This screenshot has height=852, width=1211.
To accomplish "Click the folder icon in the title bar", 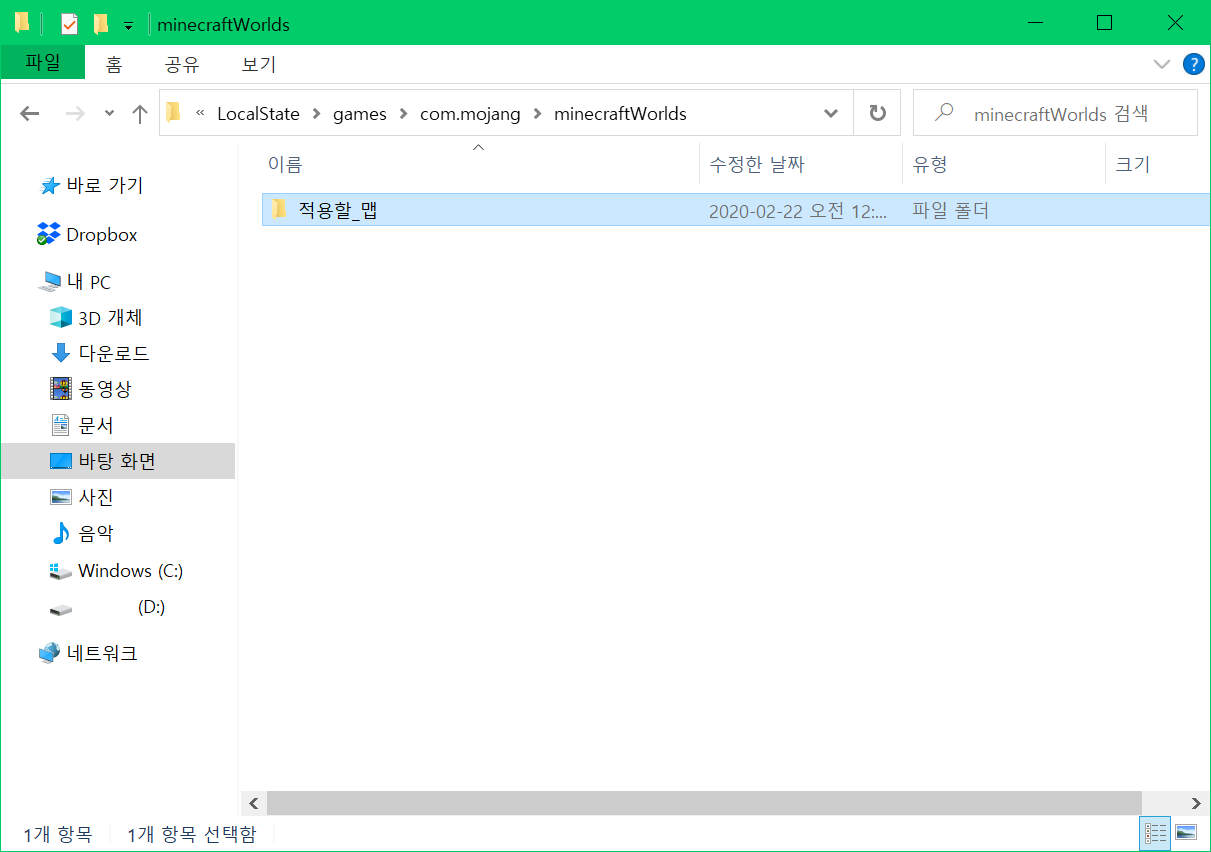I will click(x=22, y=22).
